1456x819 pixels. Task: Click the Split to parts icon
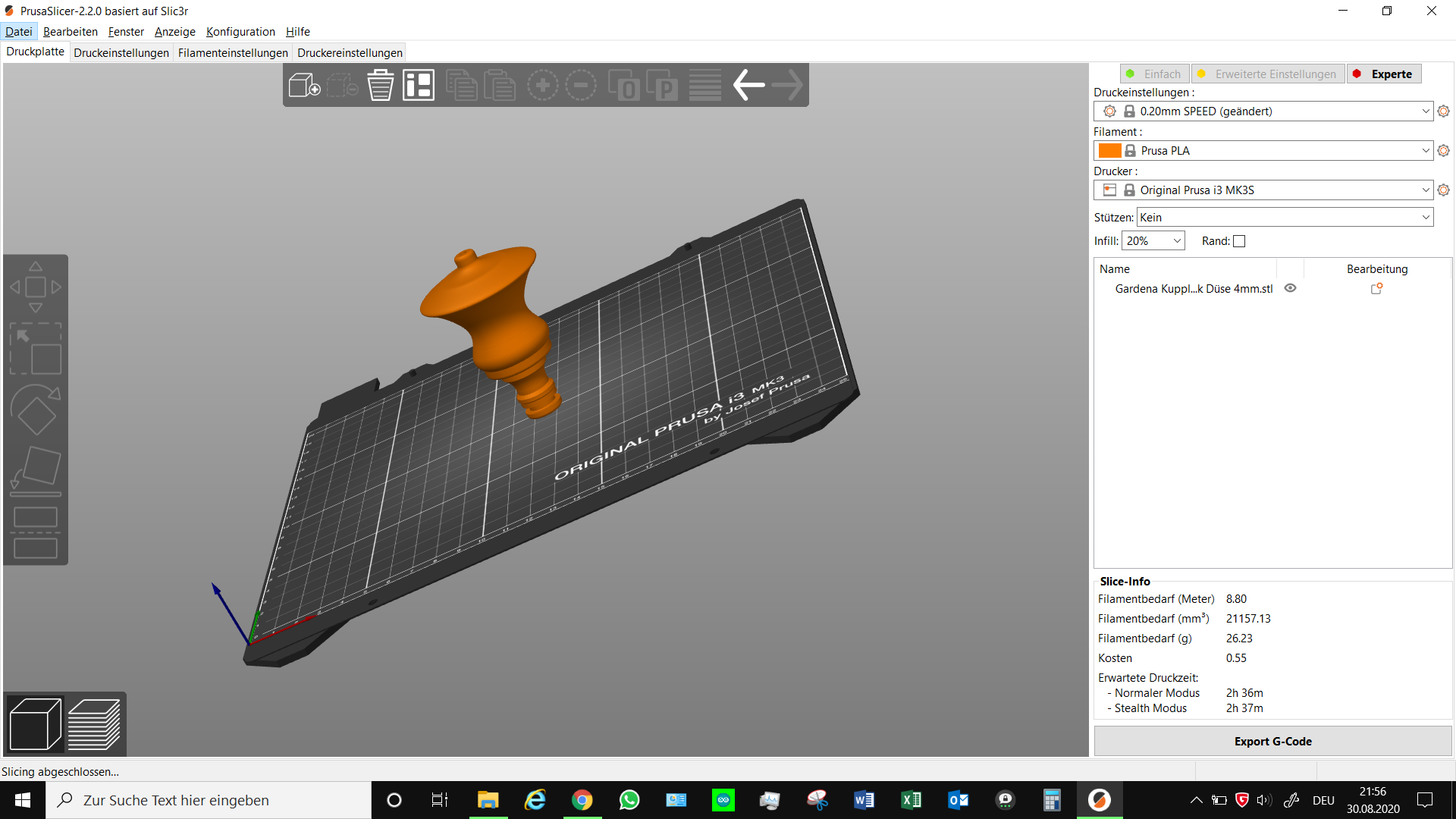[662, 85]
